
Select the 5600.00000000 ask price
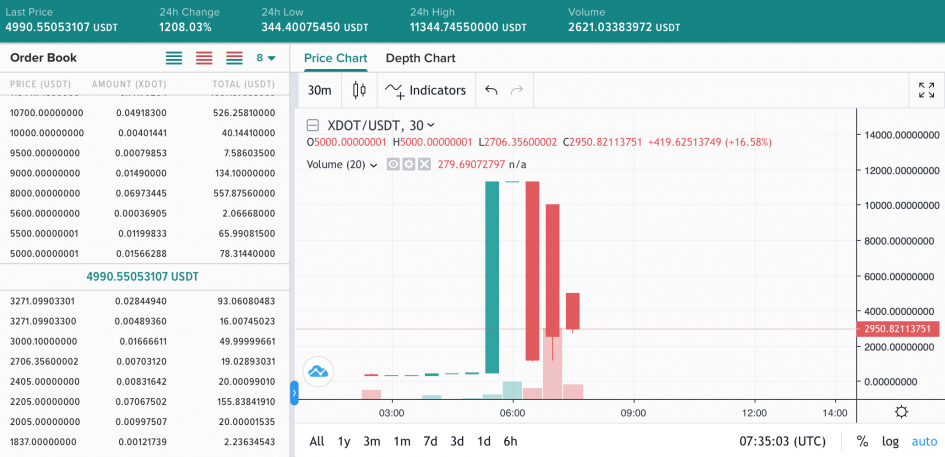pyautogui.click(x=45, y=213)
